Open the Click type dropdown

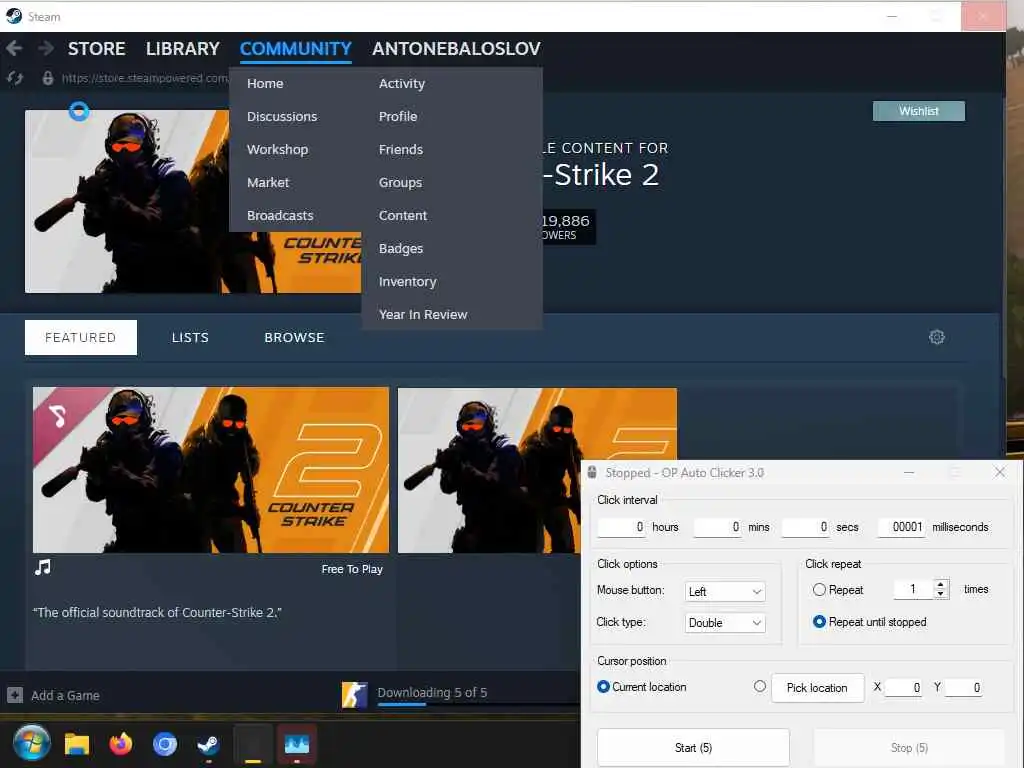click(x=725, y=622)
